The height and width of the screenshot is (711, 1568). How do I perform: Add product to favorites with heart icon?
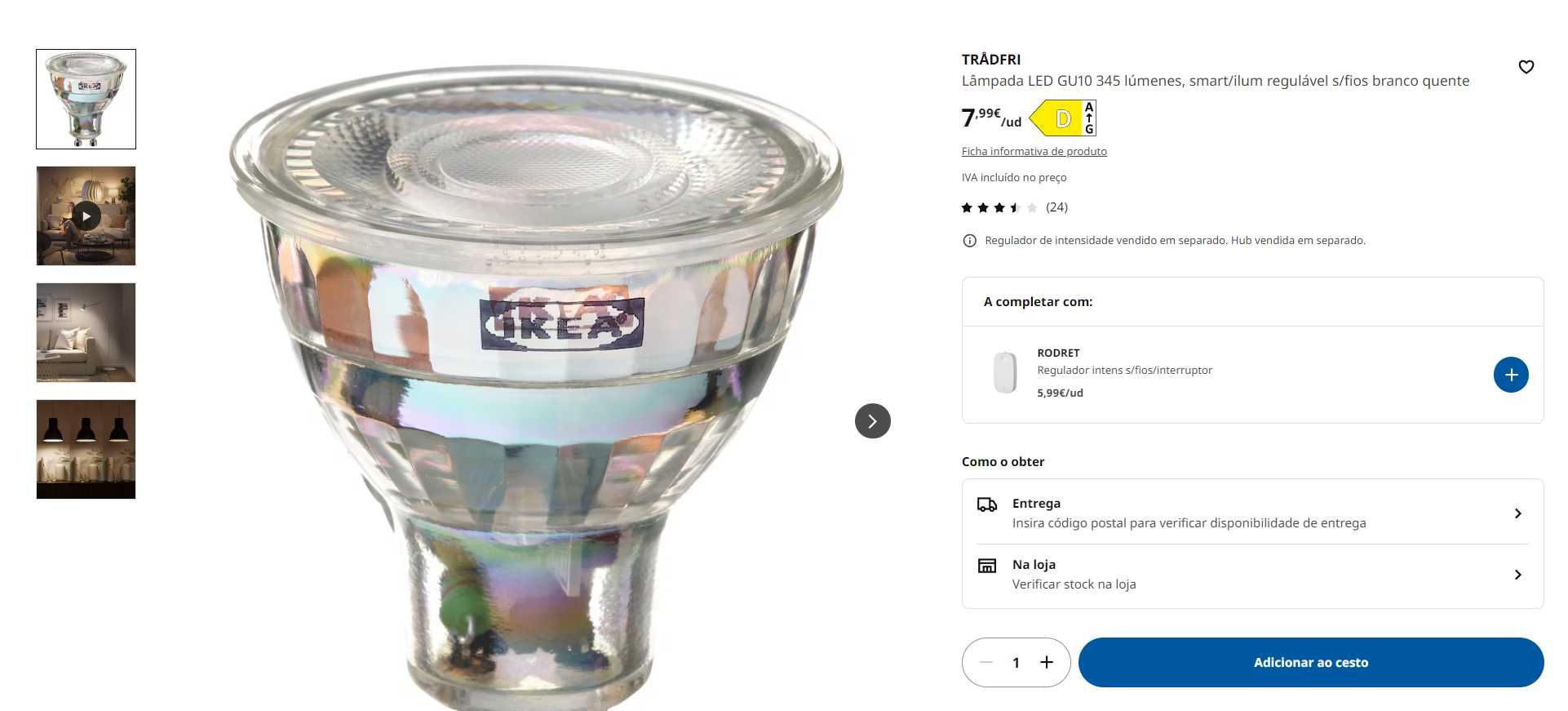pyautogui.click(x=1526, y=67)
